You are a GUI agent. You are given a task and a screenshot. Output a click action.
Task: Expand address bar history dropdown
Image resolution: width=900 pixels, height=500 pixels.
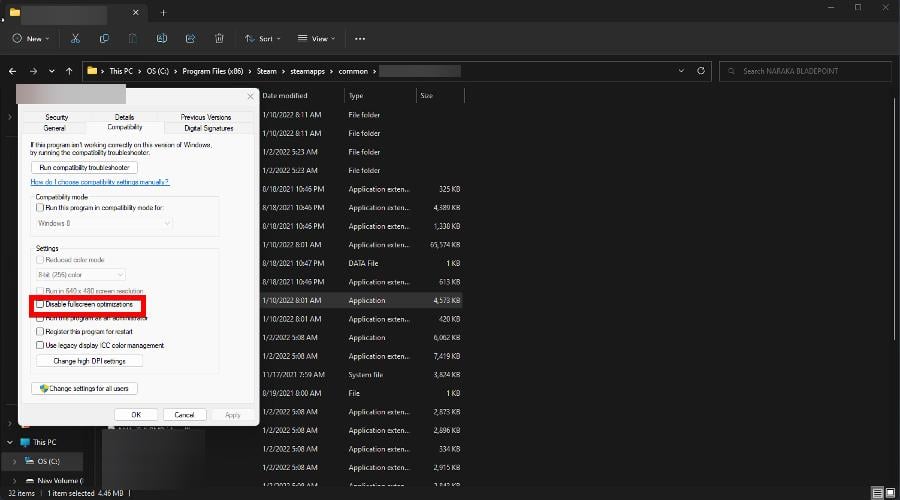tap(681, 71)
